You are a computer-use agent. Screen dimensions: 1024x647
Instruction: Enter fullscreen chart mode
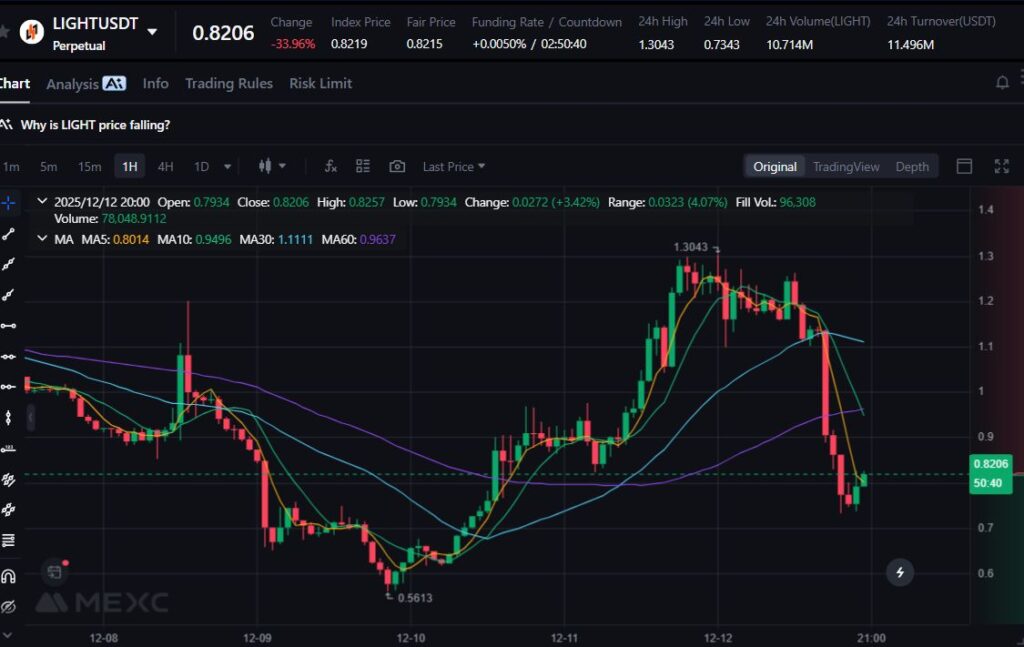(x=1001, y=166)
